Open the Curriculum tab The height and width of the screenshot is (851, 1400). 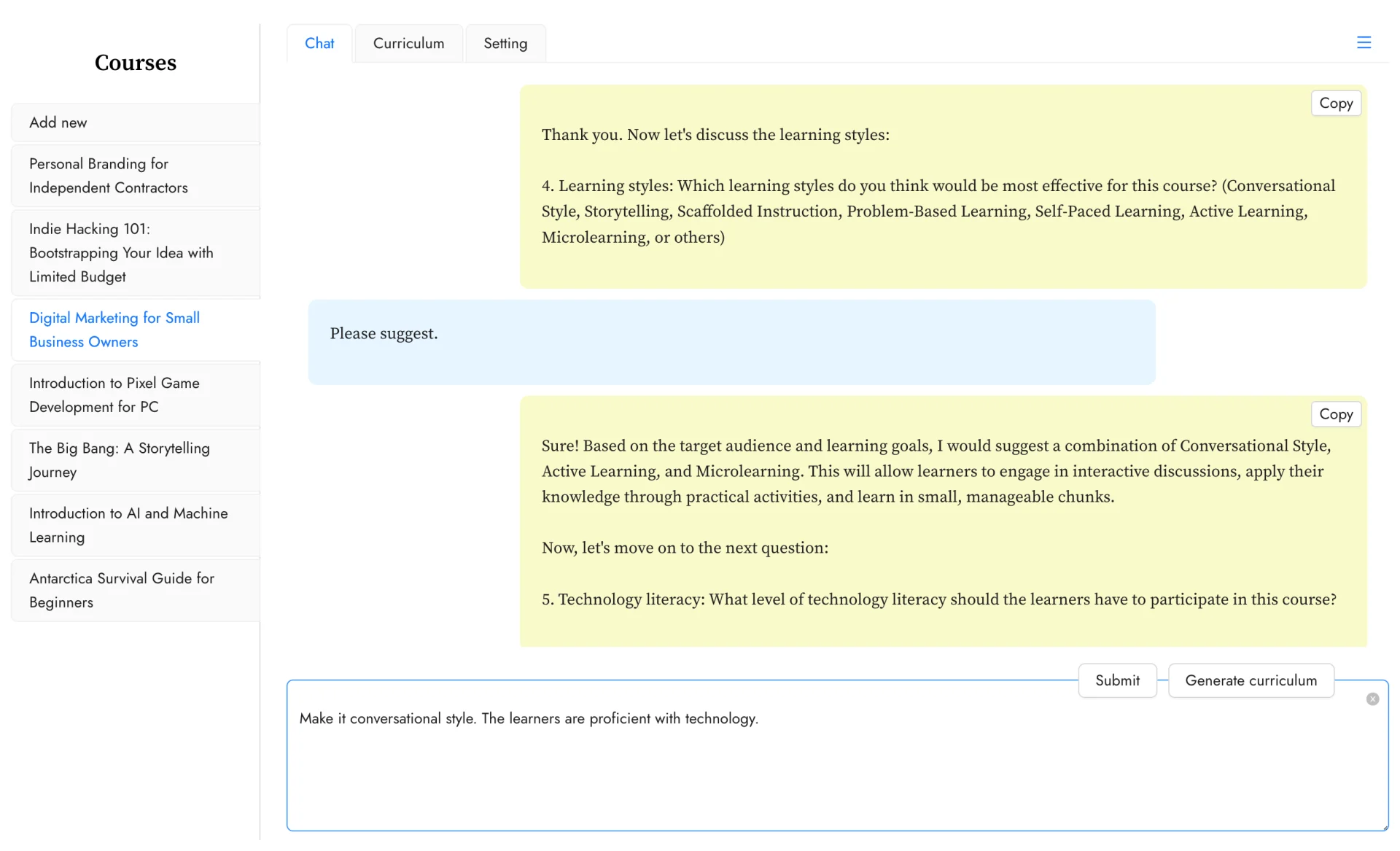(x=408, y=43)
